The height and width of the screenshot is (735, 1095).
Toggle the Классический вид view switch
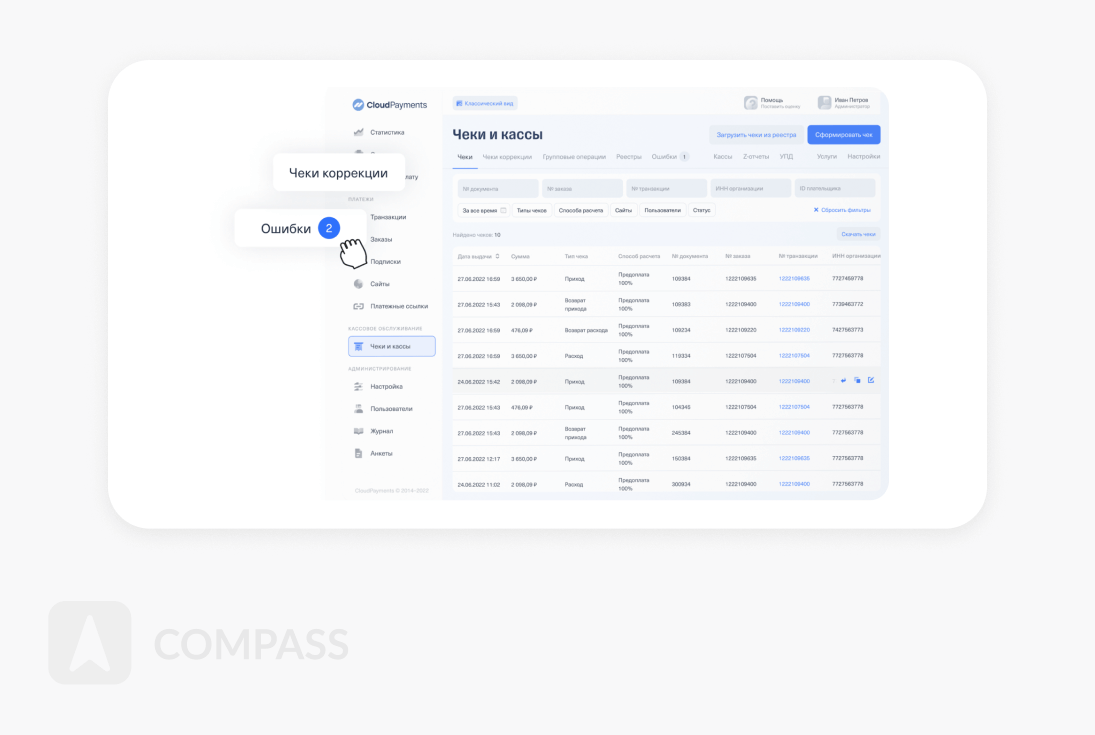pos(485,103)
